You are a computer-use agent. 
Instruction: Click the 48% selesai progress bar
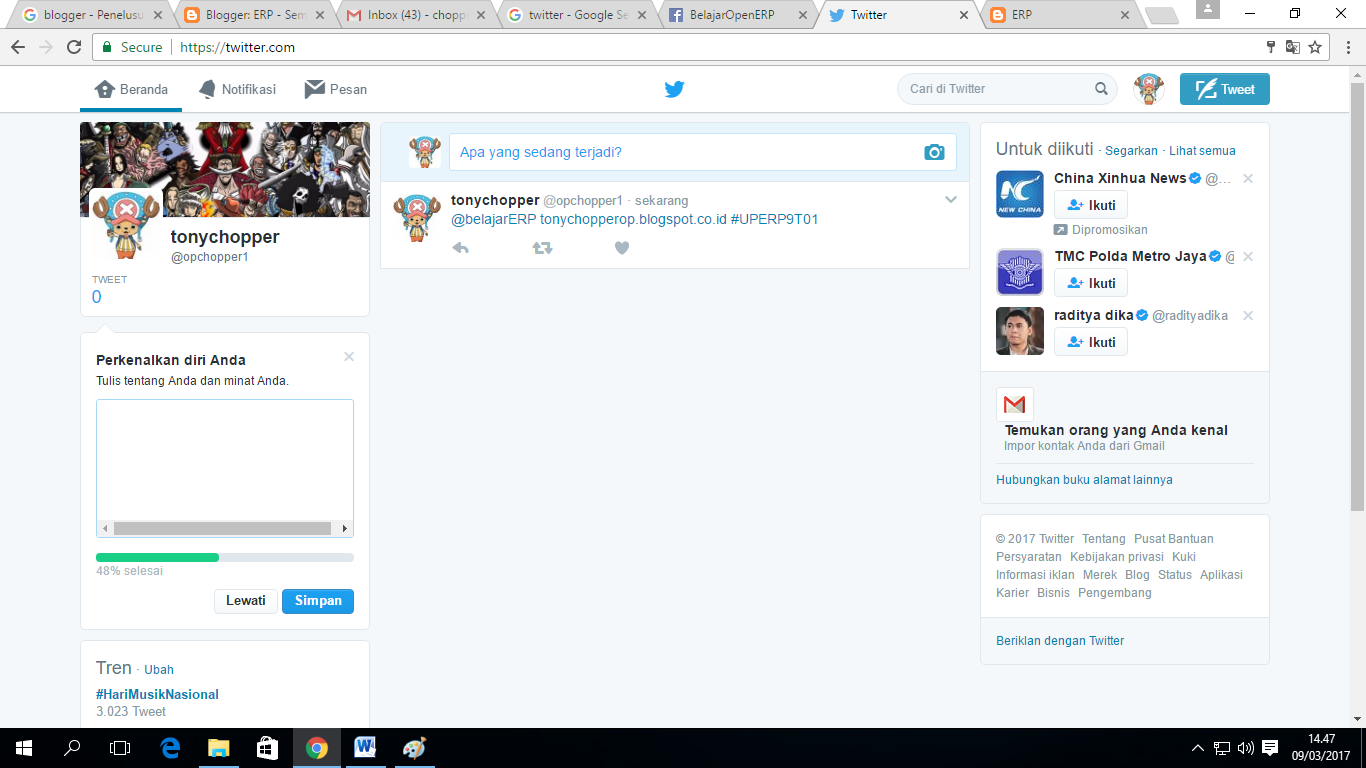click(225, 557)
